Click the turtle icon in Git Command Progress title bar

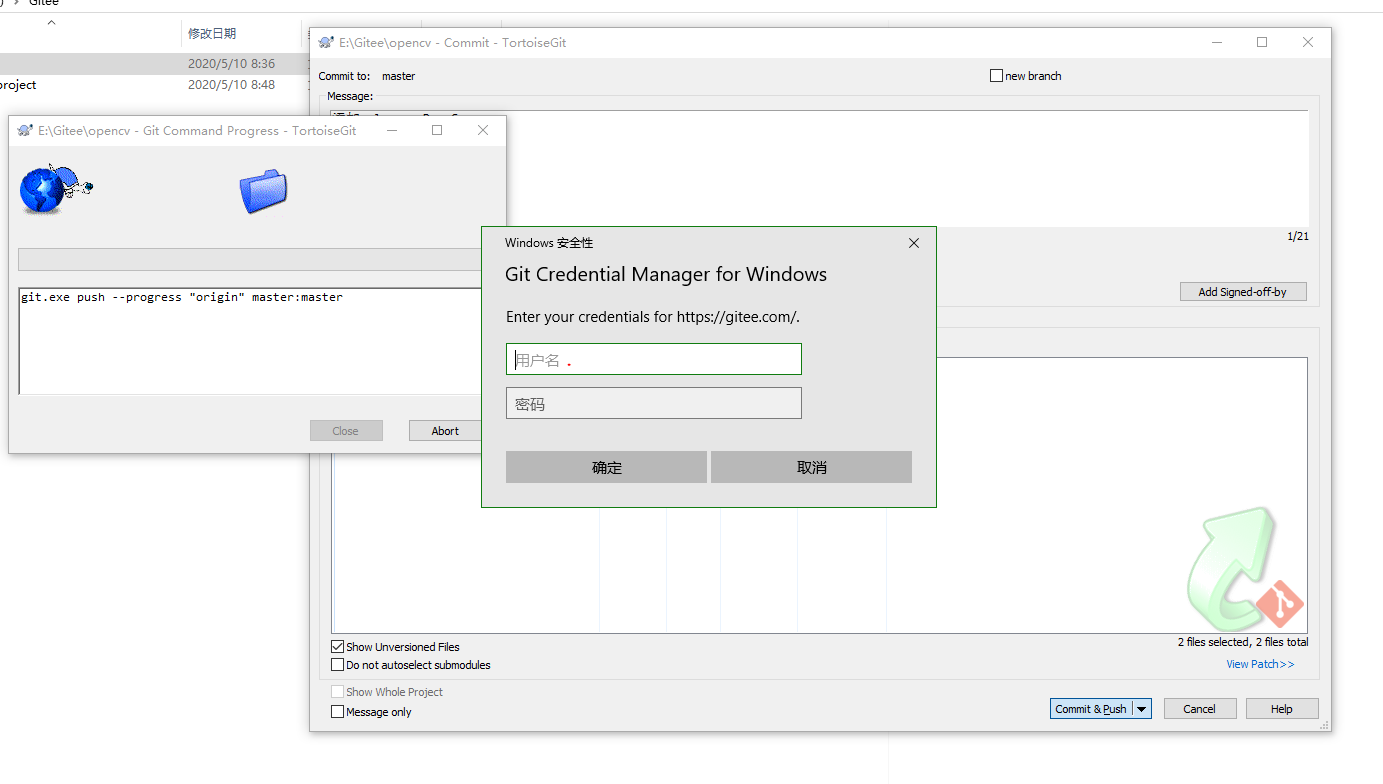pyautogui.click(x=26, y=131)
